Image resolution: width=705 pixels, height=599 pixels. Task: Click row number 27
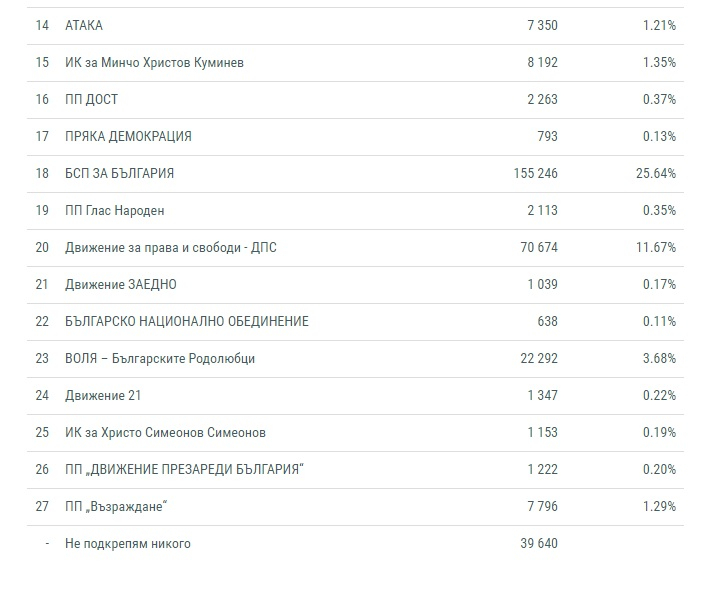point(42,506)
